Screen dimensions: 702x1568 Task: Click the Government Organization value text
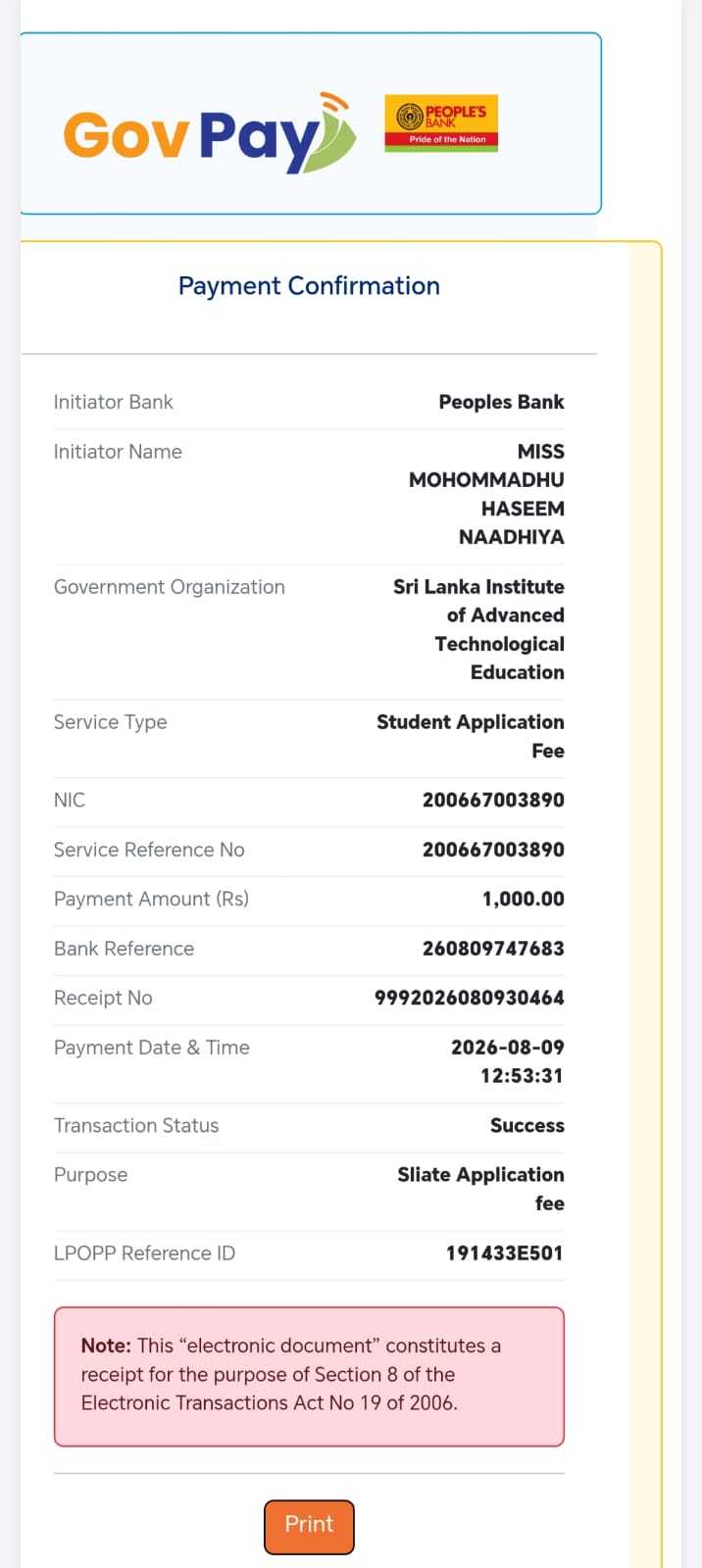click(x=478, y=629)
